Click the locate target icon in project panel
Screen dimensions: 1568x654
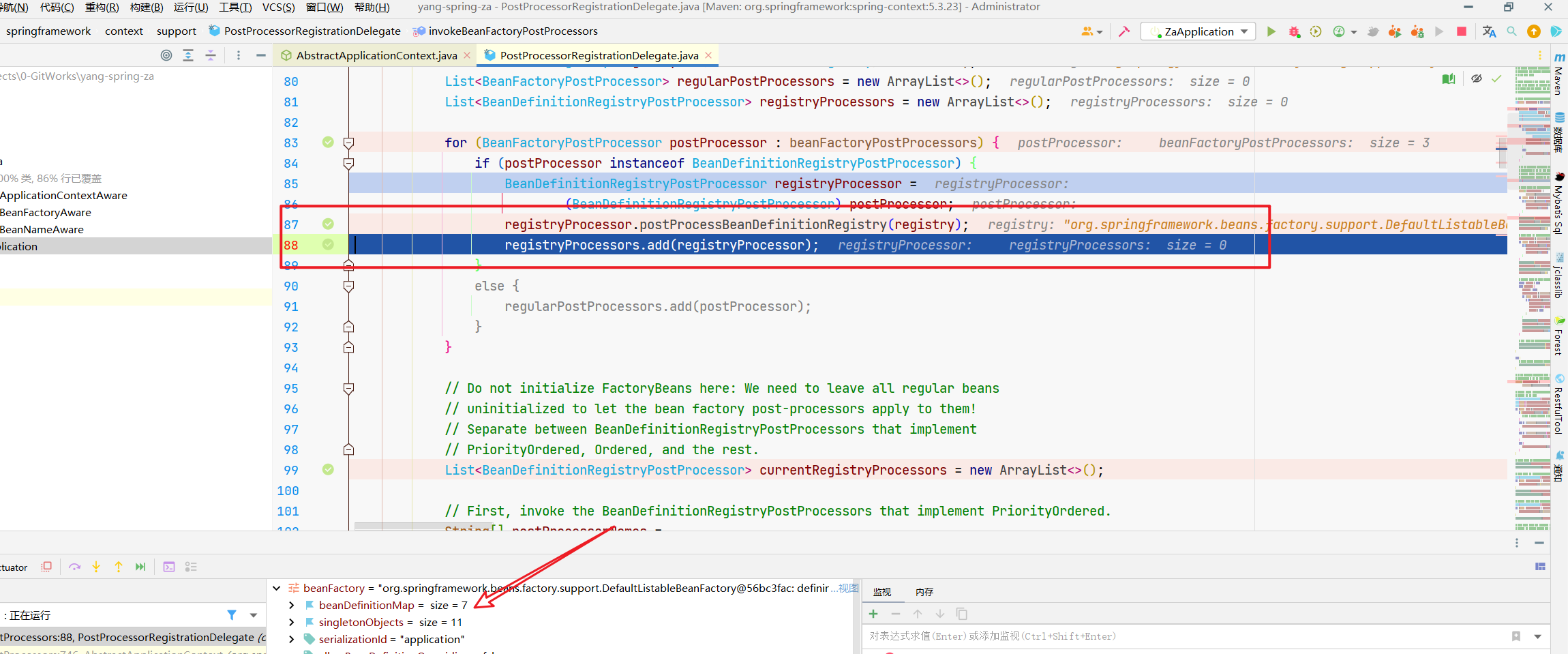click(x=166, y=55)
